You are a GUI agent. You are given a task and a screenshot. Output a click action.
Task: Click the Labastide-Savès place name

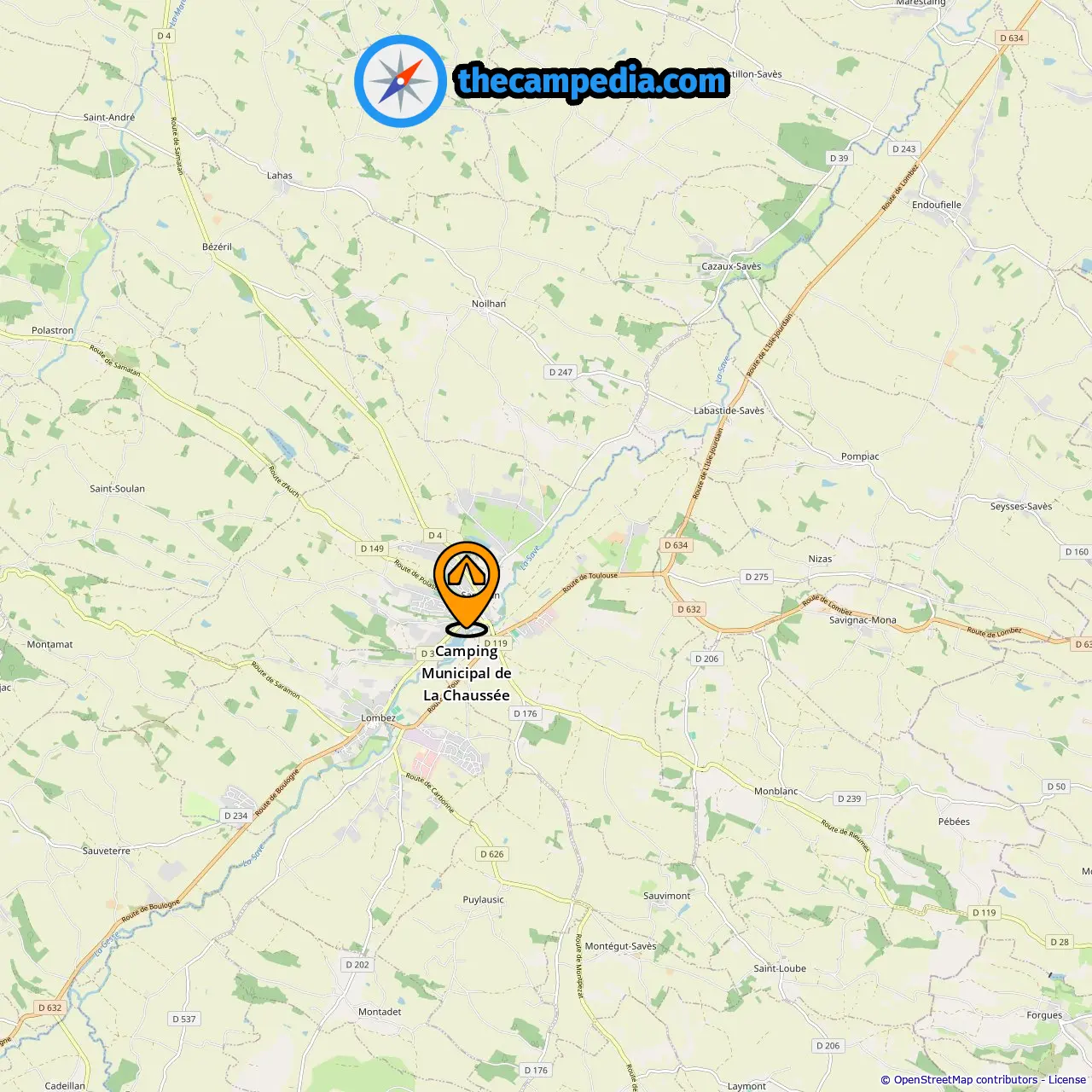coord(729,410)
